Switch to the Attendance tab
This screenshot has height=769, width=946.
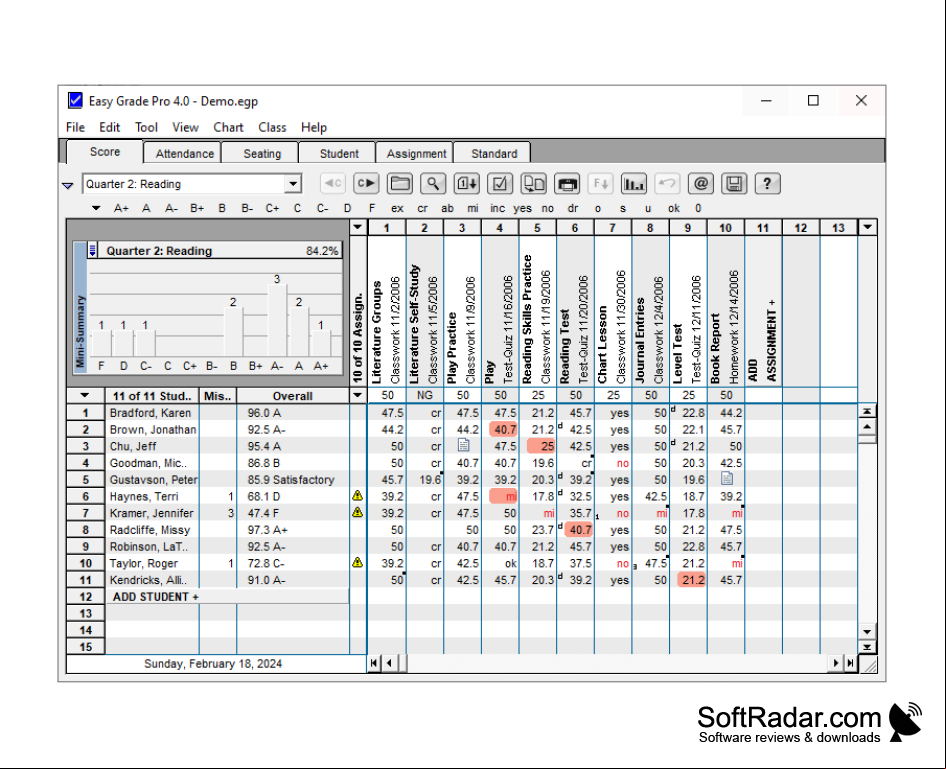[184, 153]
